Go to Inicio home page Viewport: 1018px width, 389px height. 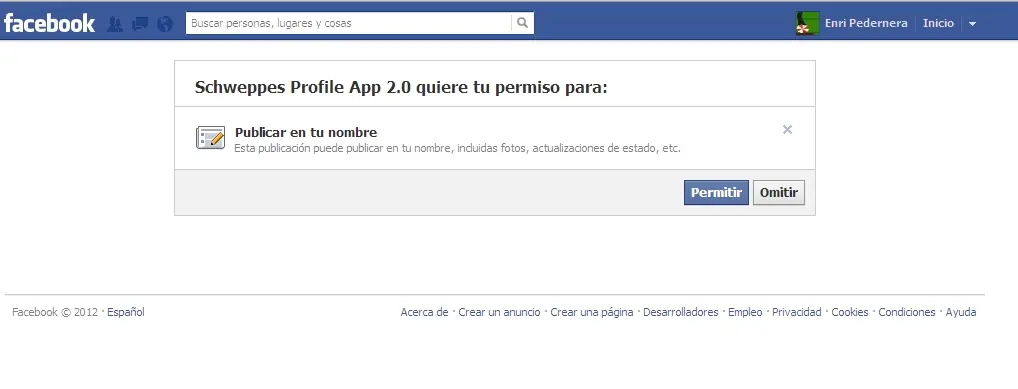(x=938, y=23)
